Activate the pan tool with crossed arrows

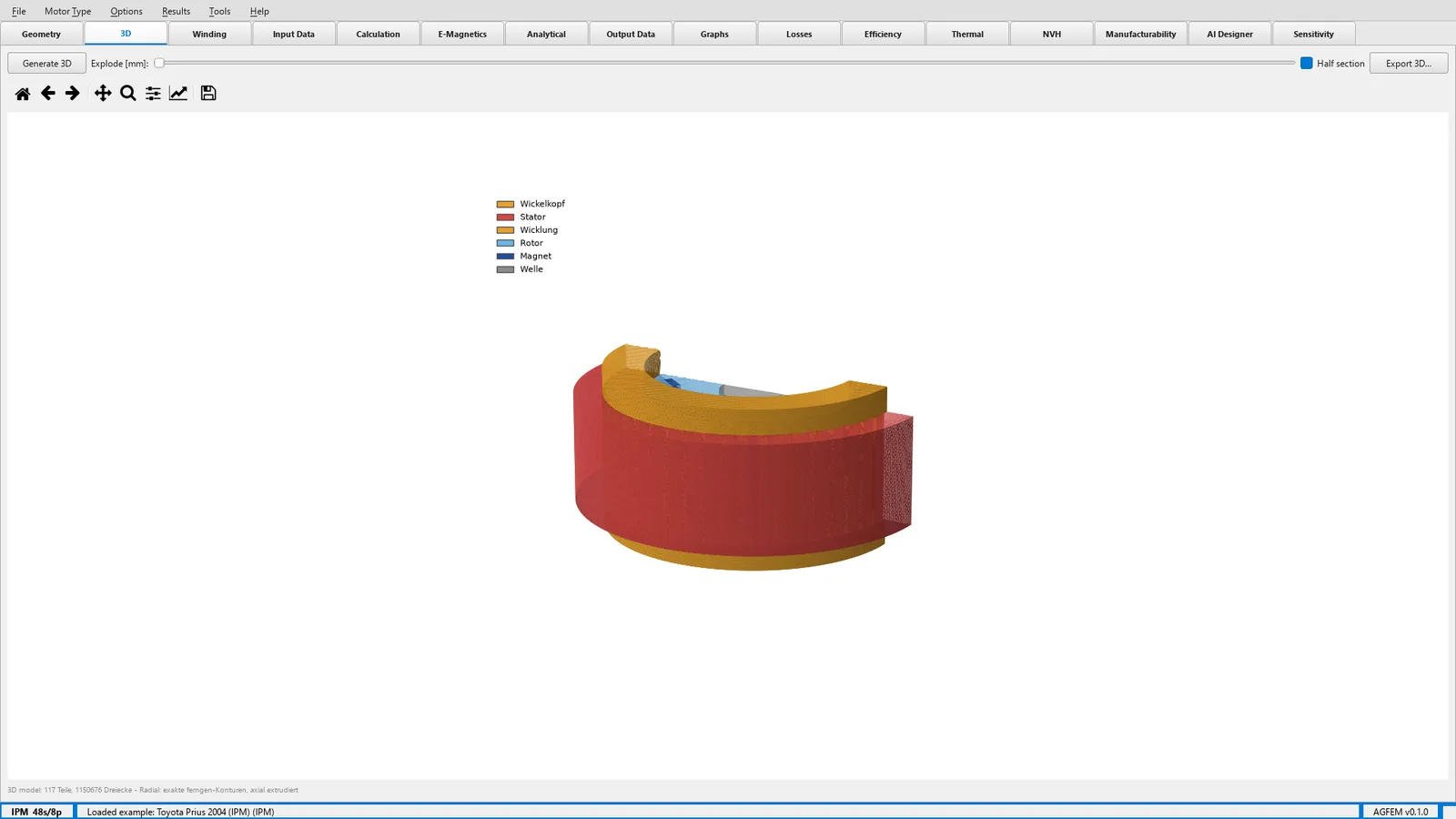103,93
